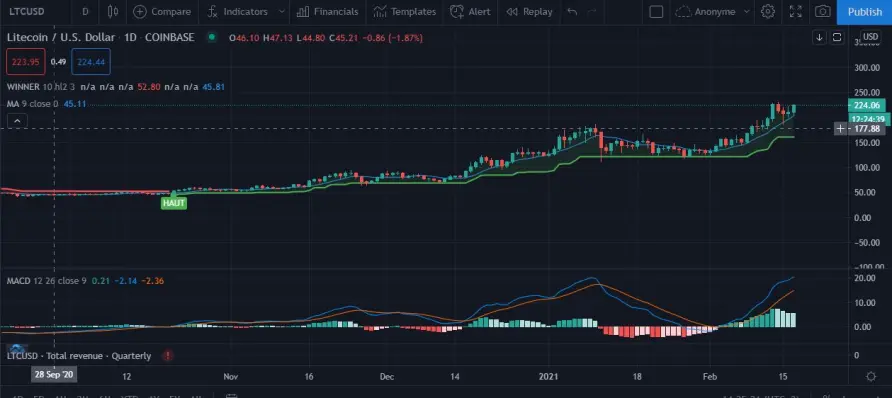Click the plus button at 177.88

[x=840, y=128]
